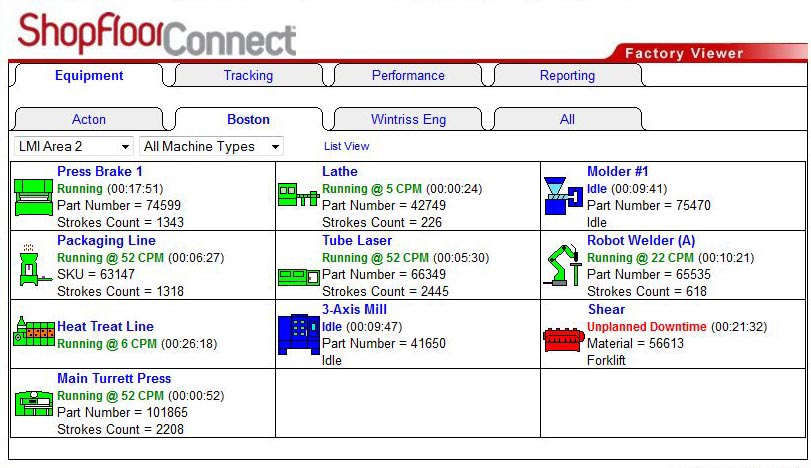Click 'Strokes Count = 1318' text
Image resolution: width=811 pixels, height=468 pixels.
121,291
